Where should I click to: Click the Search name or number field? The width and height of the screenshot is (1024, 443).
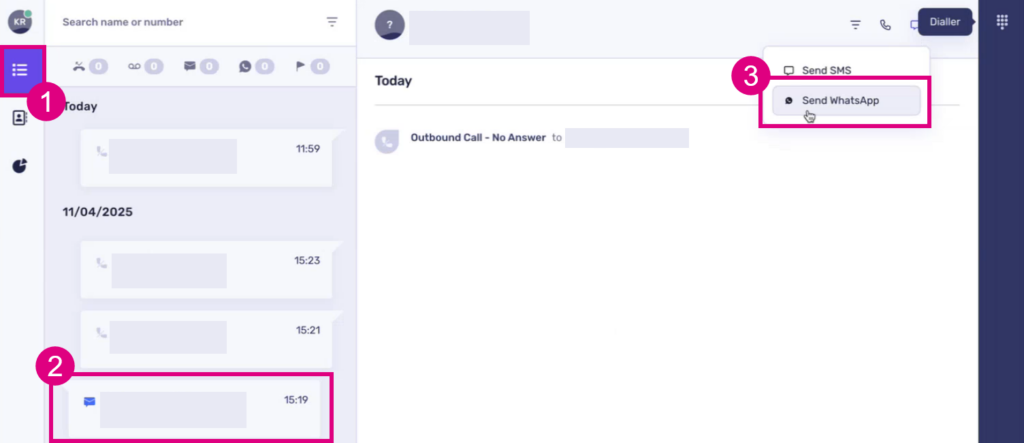pyautogui.click(x=180, y=22)
